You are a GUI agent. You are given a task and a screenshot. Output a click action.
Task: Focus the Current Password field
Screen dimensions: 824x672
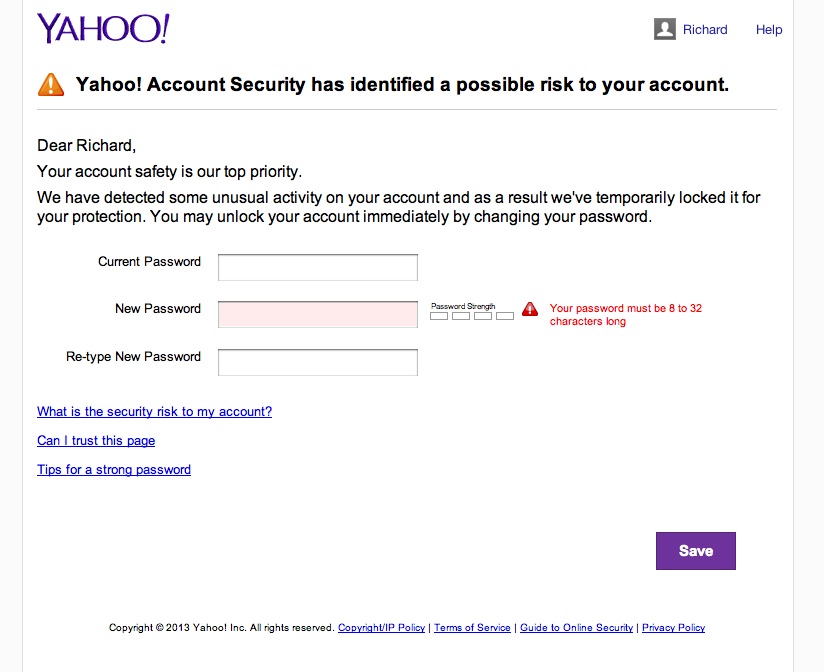point(318,267)
